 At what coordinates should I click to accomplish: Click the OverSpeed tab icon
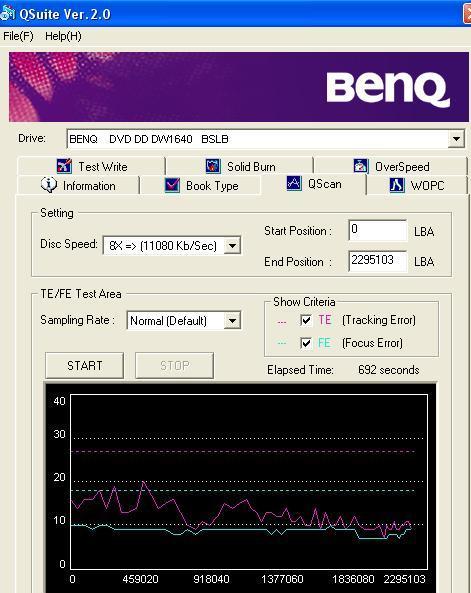361,166
